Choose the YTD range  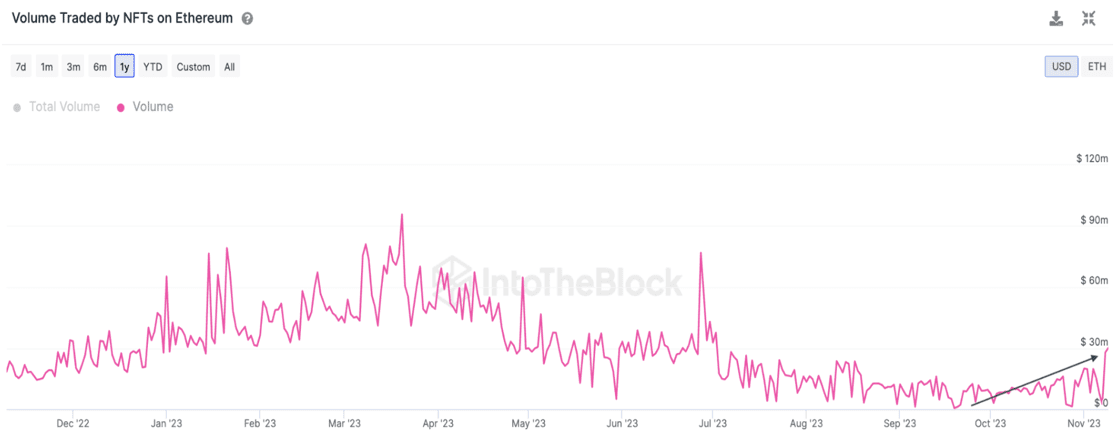click(152, 67)
